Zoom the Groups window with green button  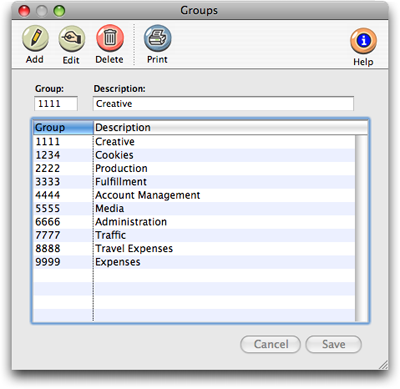(x=59, y=11)
